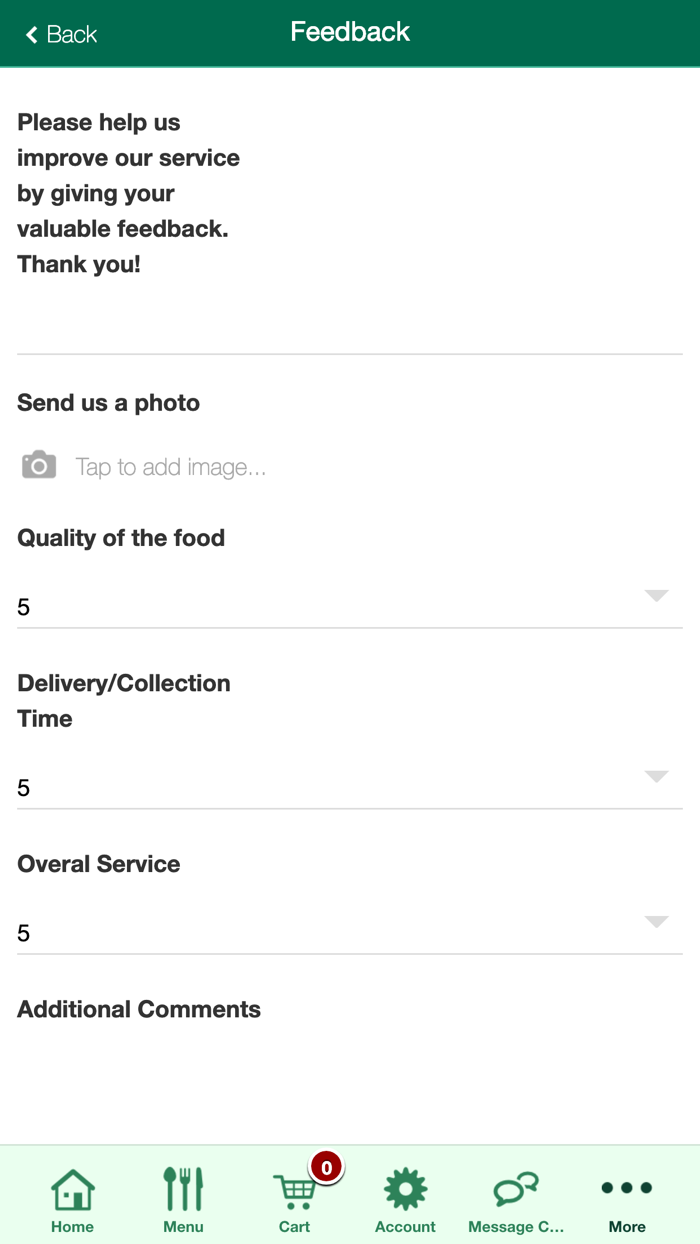Tap the Overal Service rating value 5
The height and width of the screenshot is (1244, 700).
click(22, 931)
